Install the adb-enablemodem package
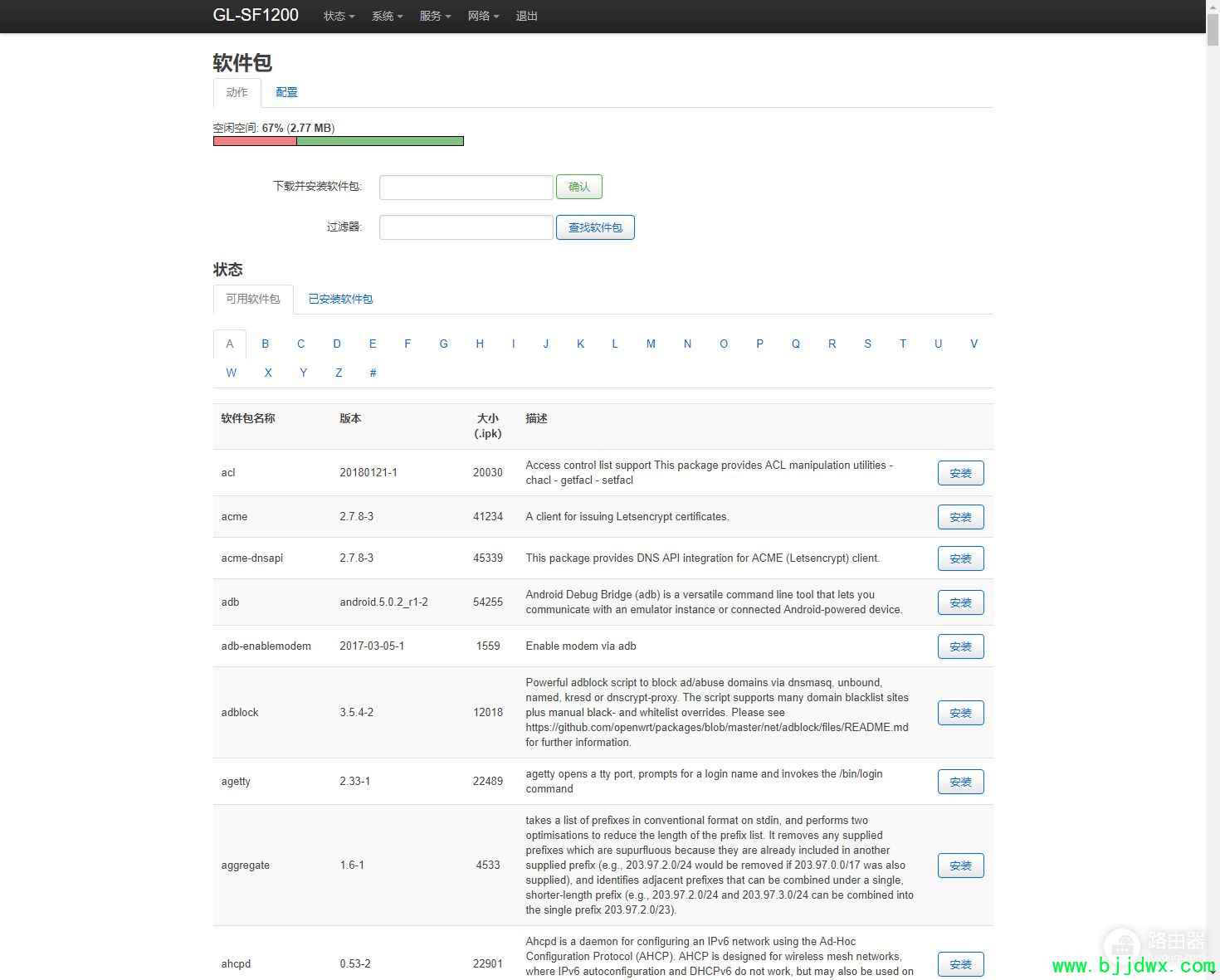 (x=961, y=646)
